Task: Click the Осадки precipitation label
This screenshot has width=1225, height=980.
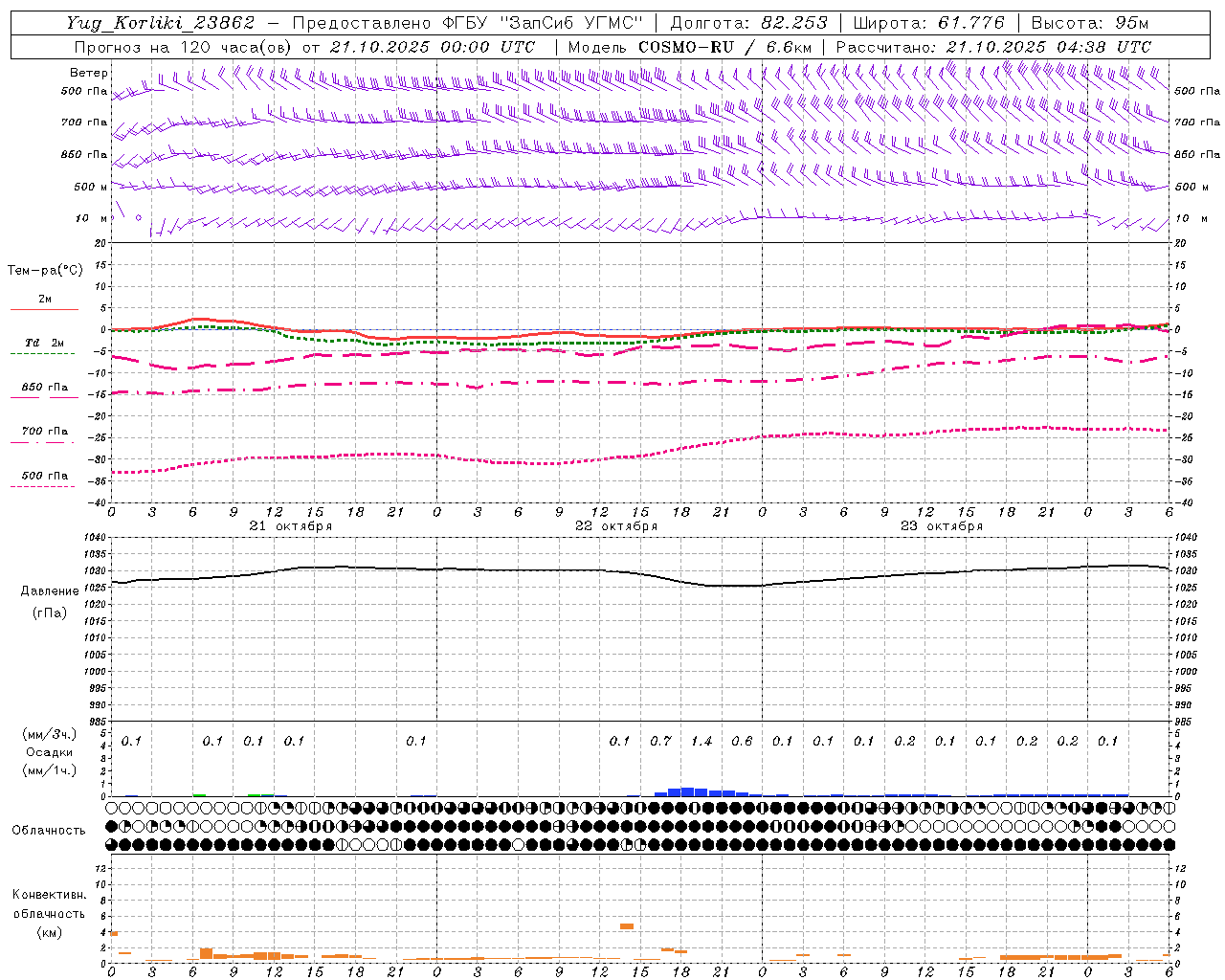Action: (x=50, y=752)
